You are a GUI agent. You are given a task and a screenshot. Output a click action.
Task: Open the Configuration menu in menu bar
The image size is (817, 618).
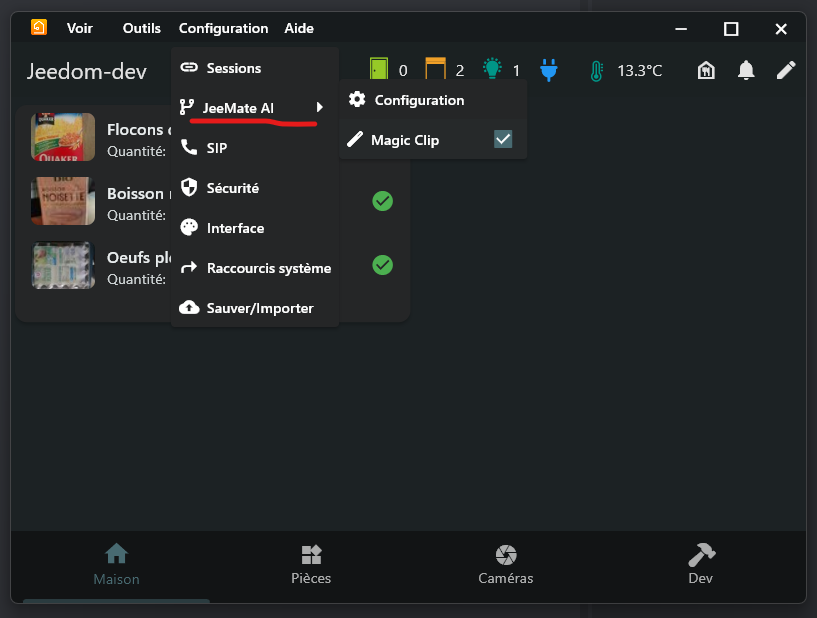(x=223, y=28)
